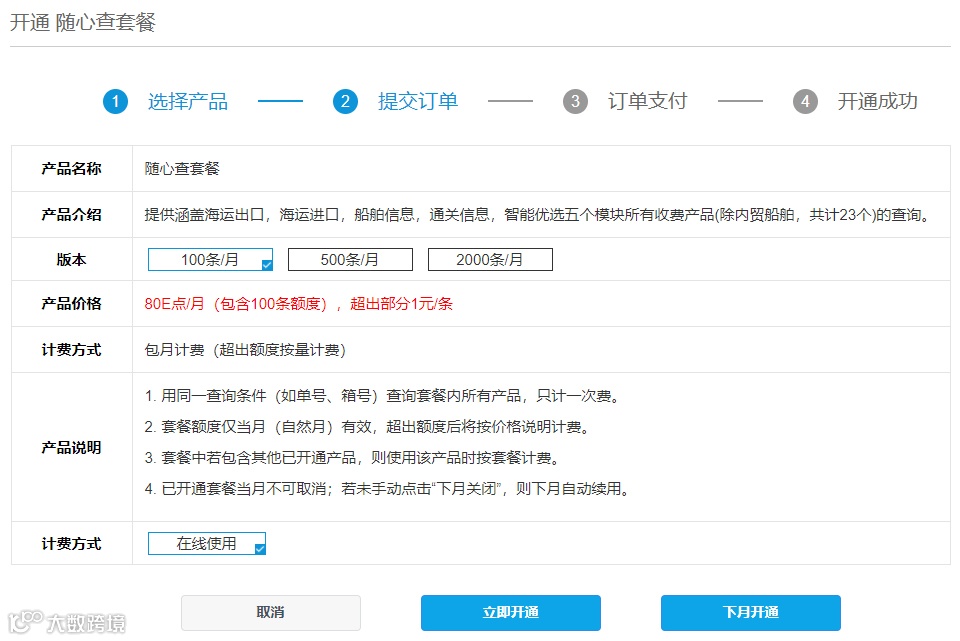The height and width of the screenshot is (641, 960).
Task: Click note 1 about 用同一查询条件
Action: [384, 396]
